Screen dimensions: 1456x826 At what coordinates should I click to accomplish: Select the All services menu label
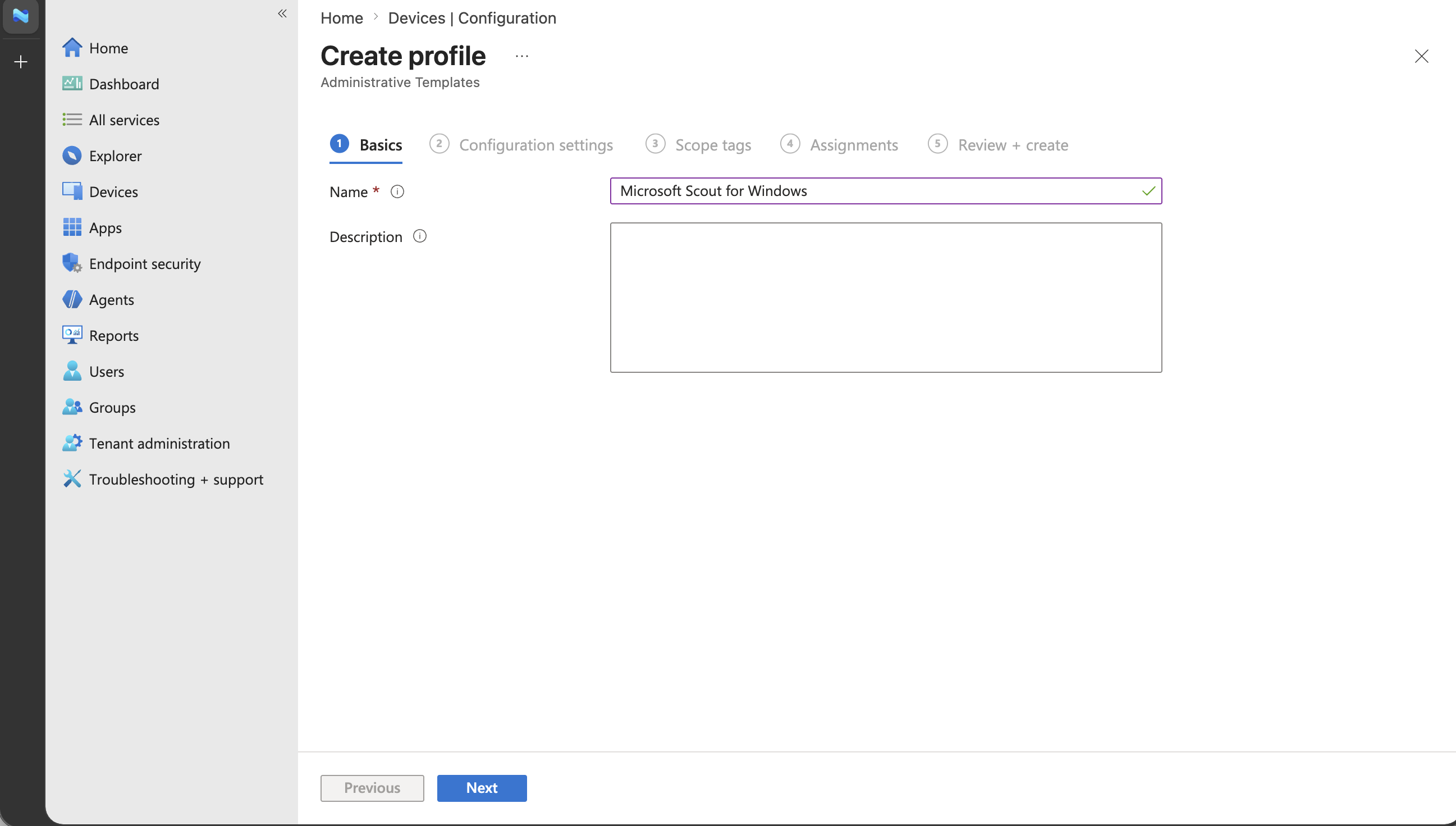124,120
